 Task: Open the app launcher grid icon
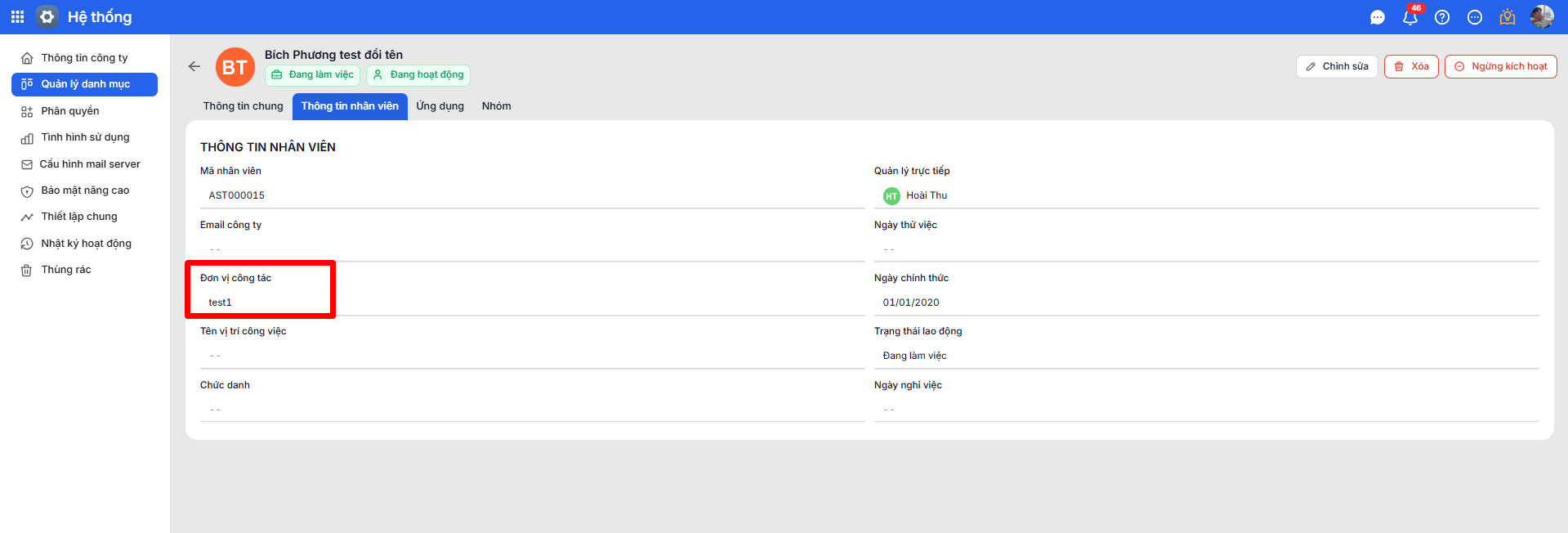click(x=17, y=16)
